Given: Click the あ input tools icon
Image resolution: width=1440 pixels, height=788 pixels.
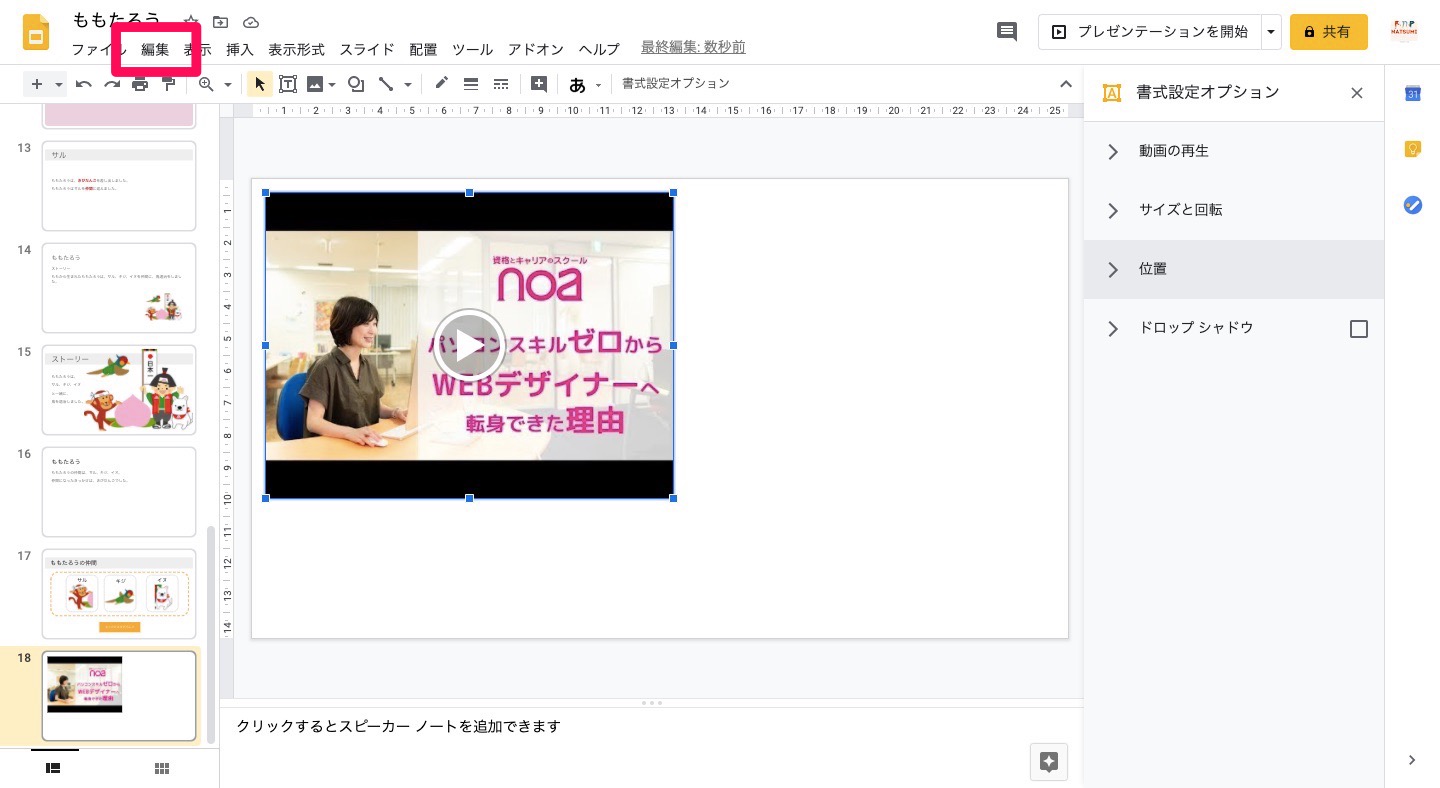Looking at the screenshot, I should coord(577,85).
